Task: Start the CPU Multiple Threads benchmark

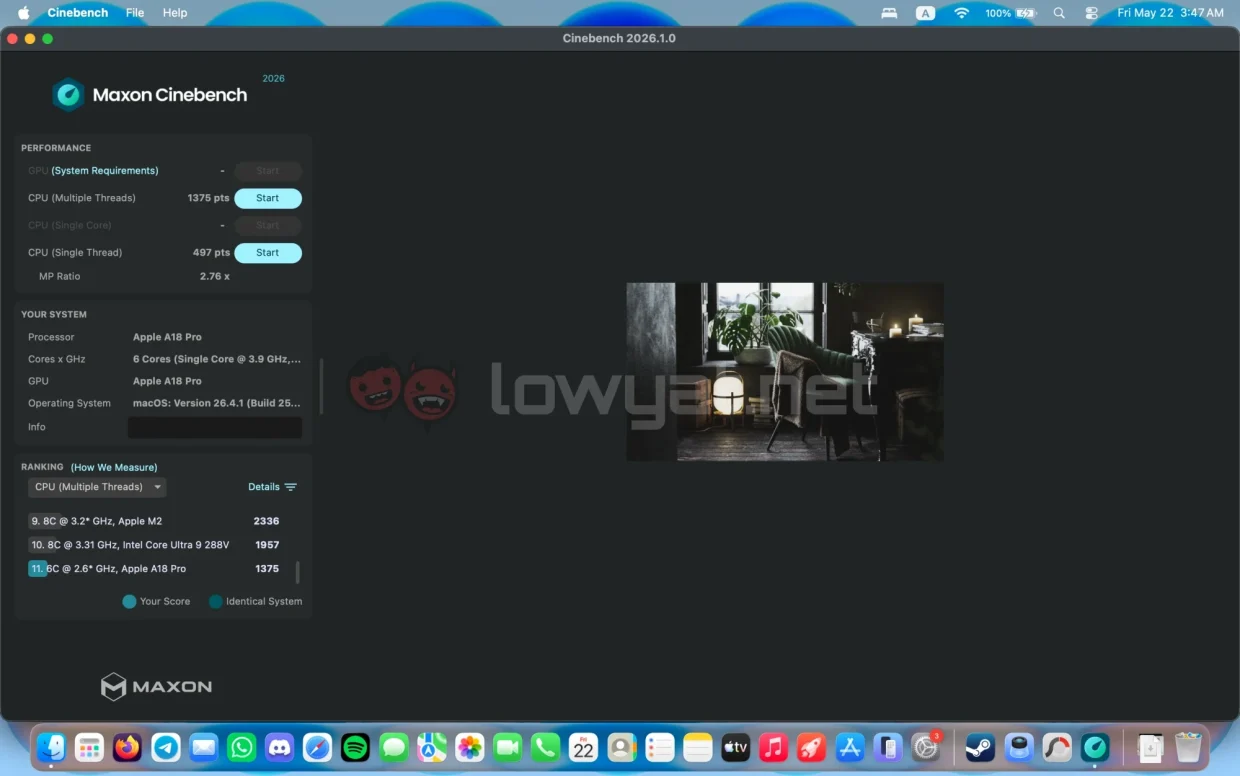Action: [x=268, y=198]
